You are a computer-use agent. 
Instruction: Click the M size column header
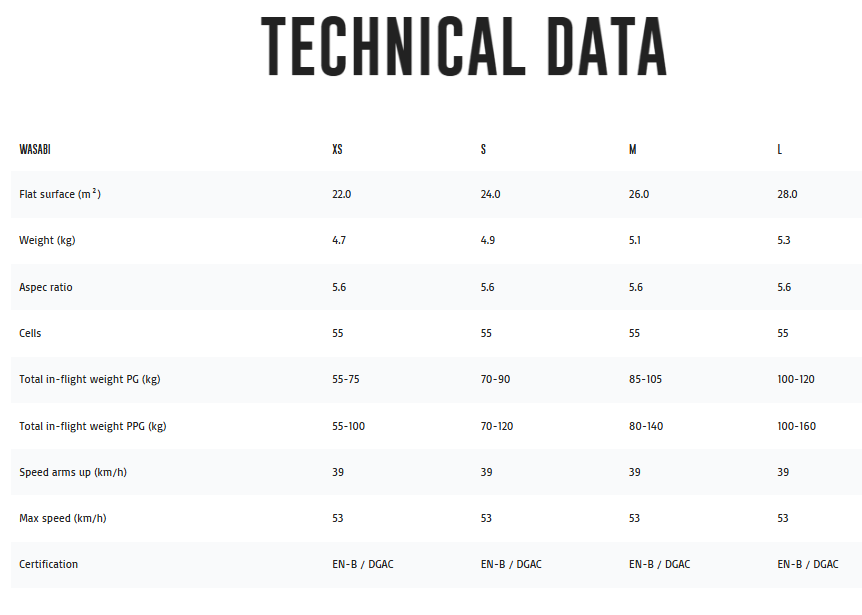(x=633, y=149)
